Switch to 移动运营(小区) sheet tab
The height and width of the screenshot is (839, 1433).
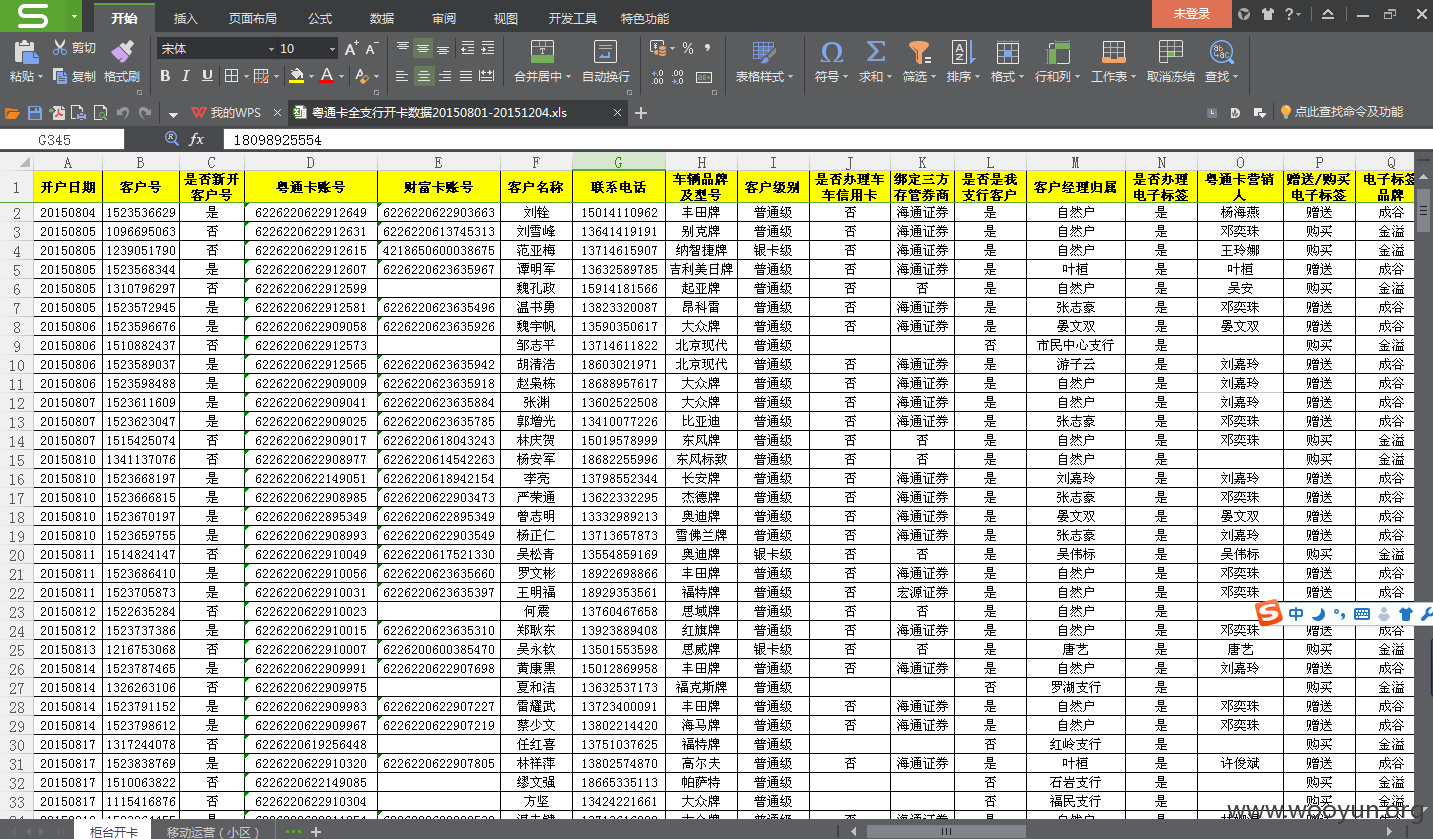[x=212, y=832]
